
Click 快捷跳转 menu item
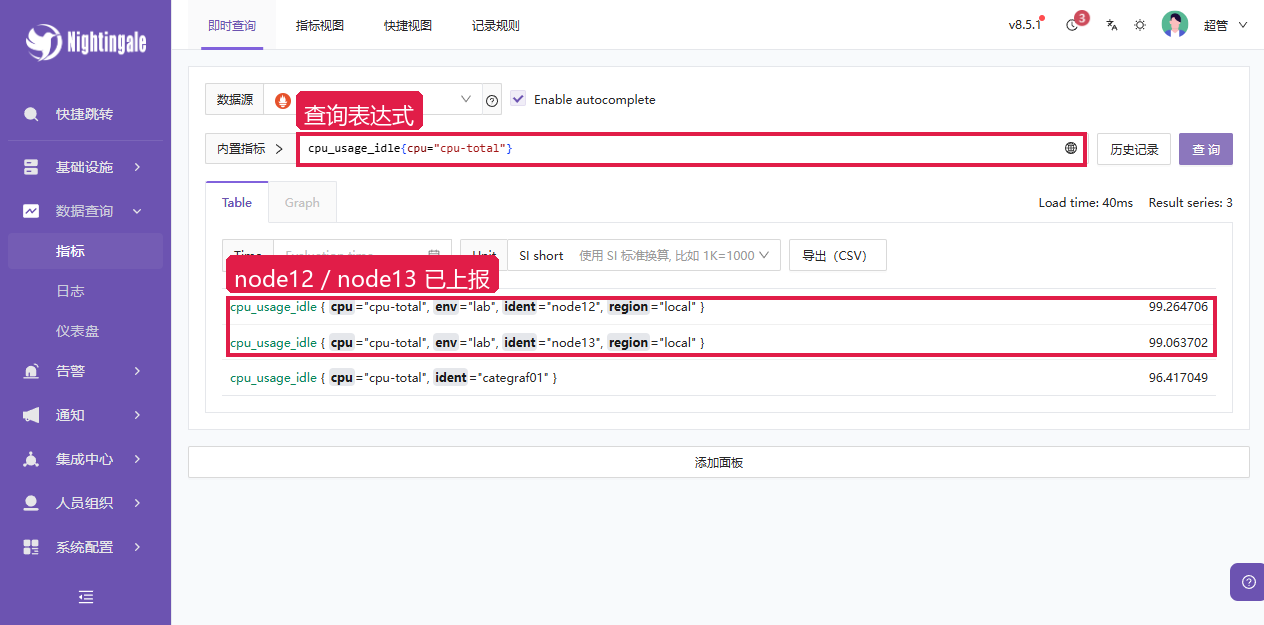pyautogui.click(x=86, y=114)
